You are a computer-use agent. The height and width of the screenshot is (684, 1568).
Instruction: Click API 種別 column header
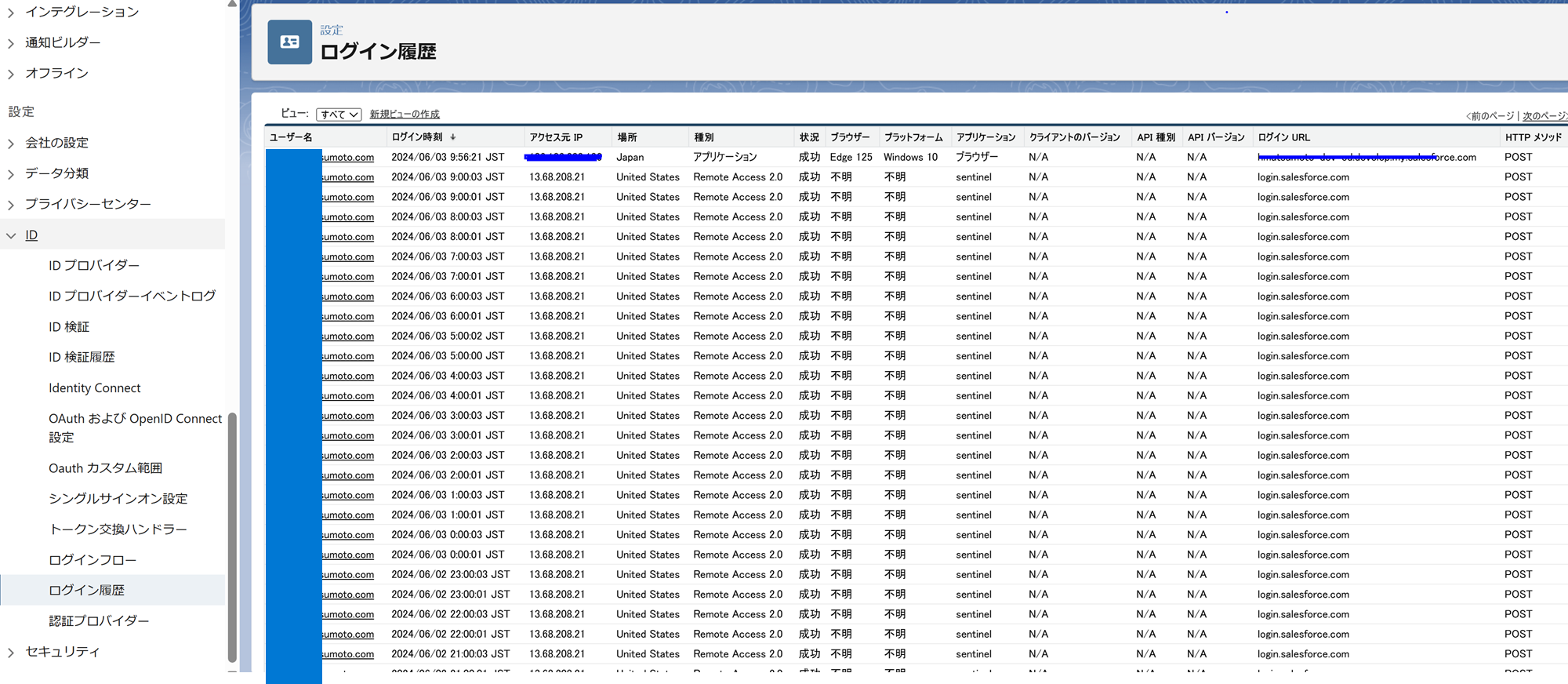(x=1156, y=137)
